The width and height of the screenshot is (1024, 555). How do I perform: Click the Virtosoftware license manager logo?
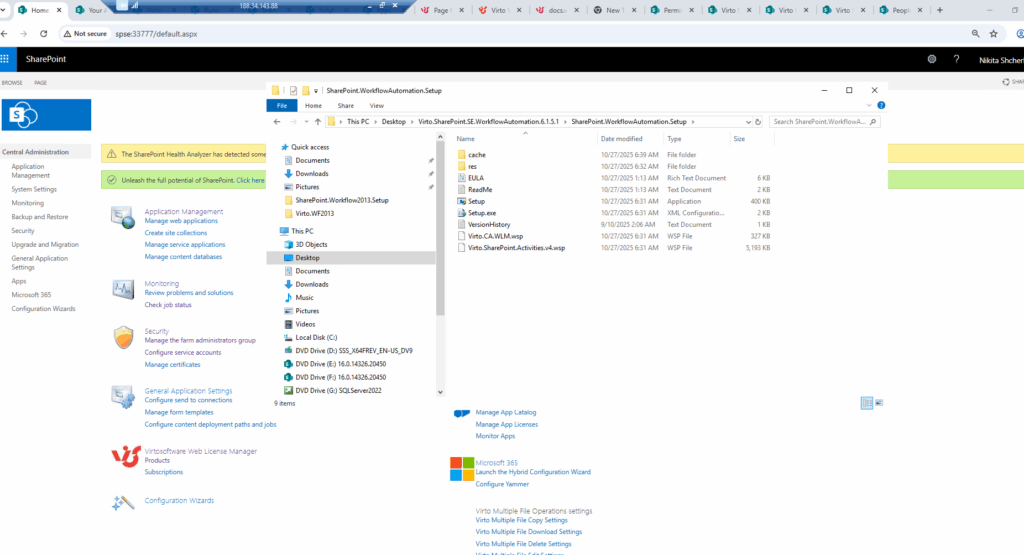point(125,456)
